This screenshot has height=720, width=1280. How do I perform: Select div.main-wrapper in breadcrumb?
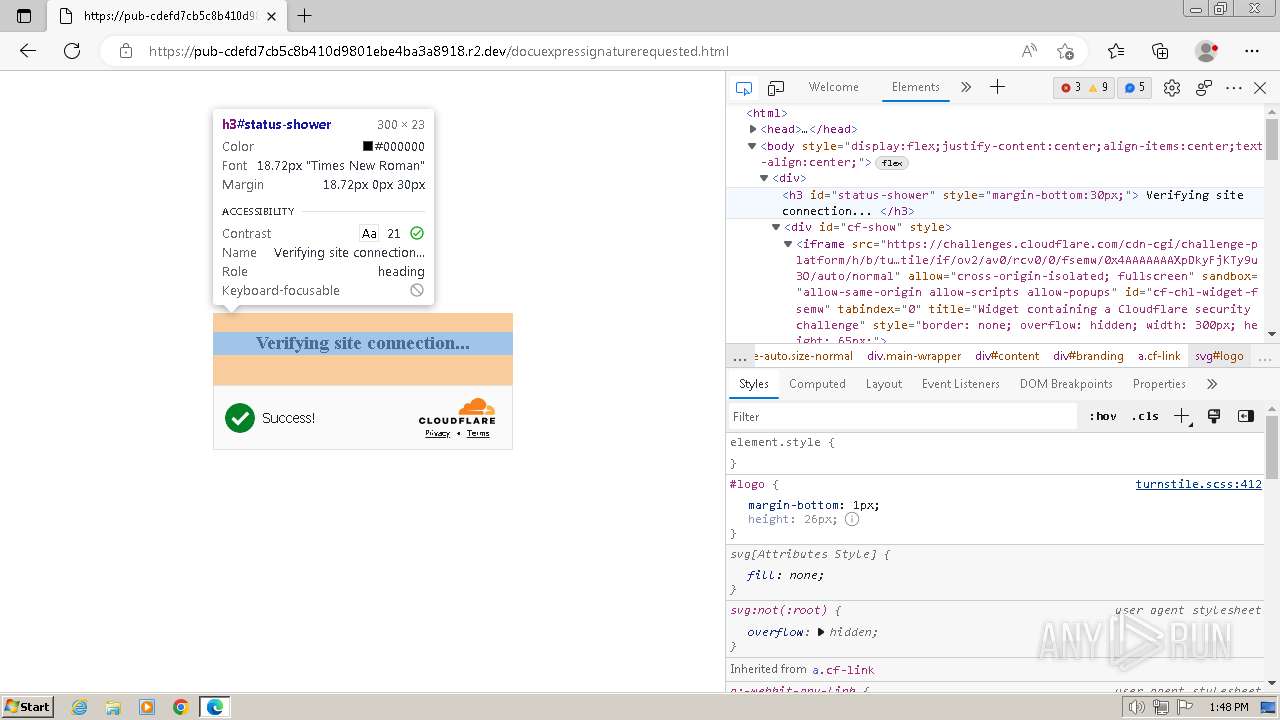tap(914, 356)
